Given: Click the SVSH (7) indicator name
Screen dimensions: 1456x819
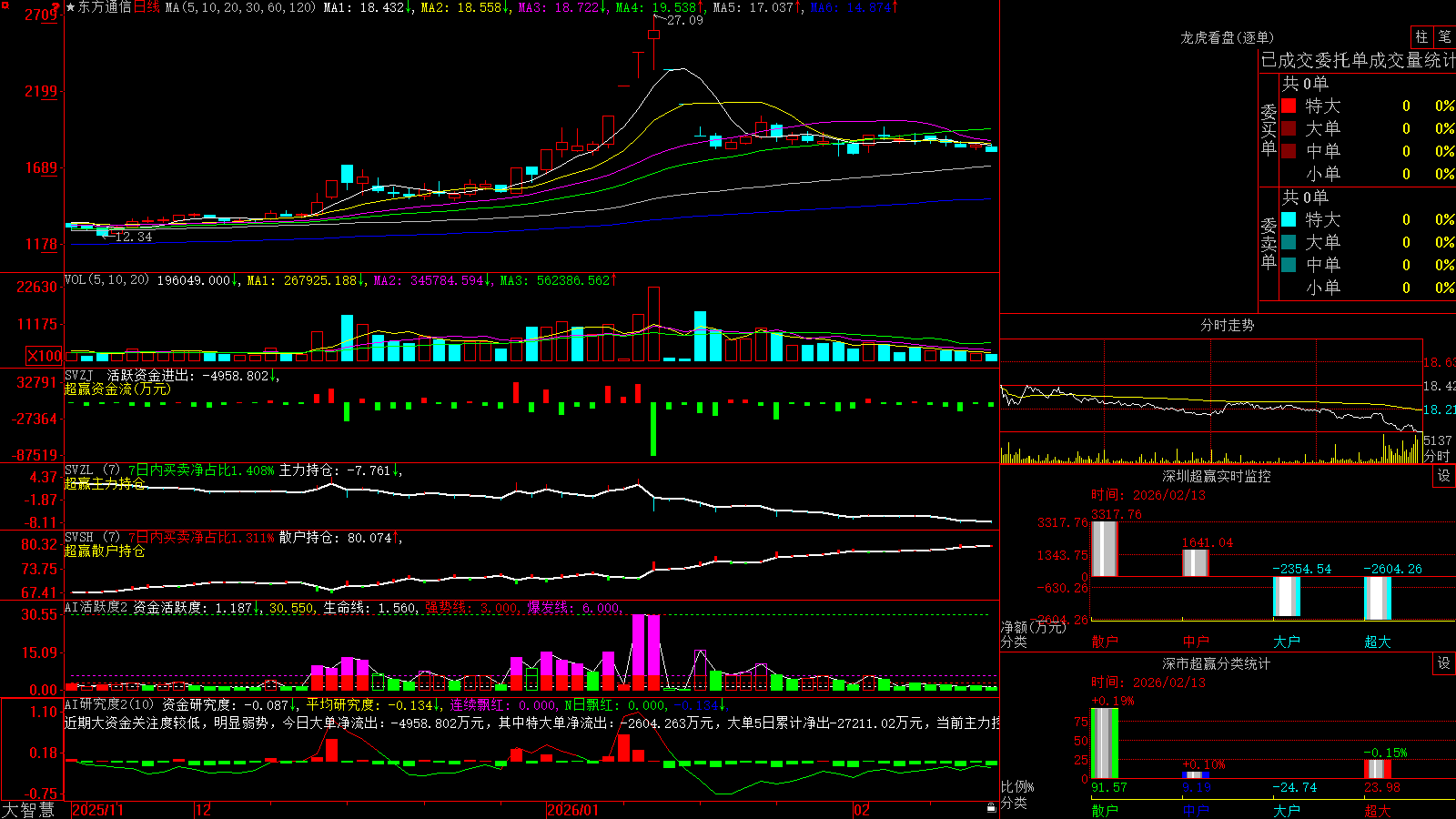Looking at the screenshot, I should [92, 538].
